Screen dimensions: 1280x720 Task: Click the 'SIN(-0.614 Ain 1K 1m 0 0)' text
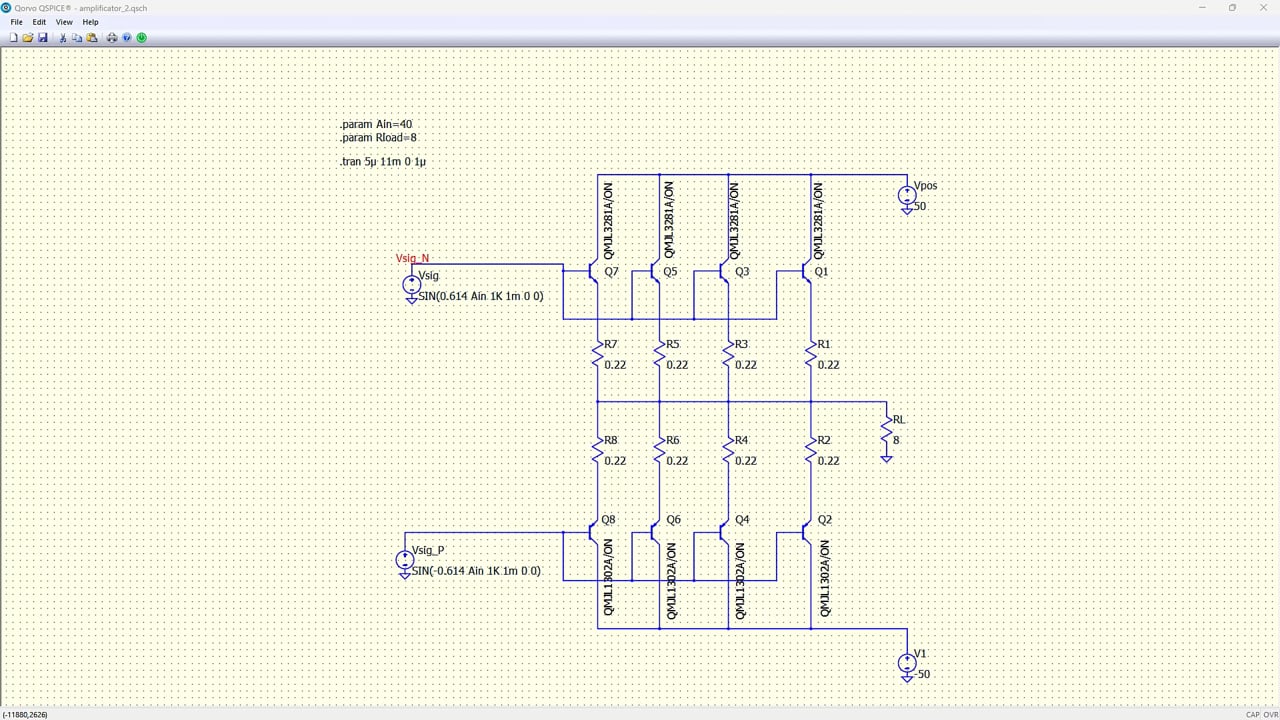[476, 571]
